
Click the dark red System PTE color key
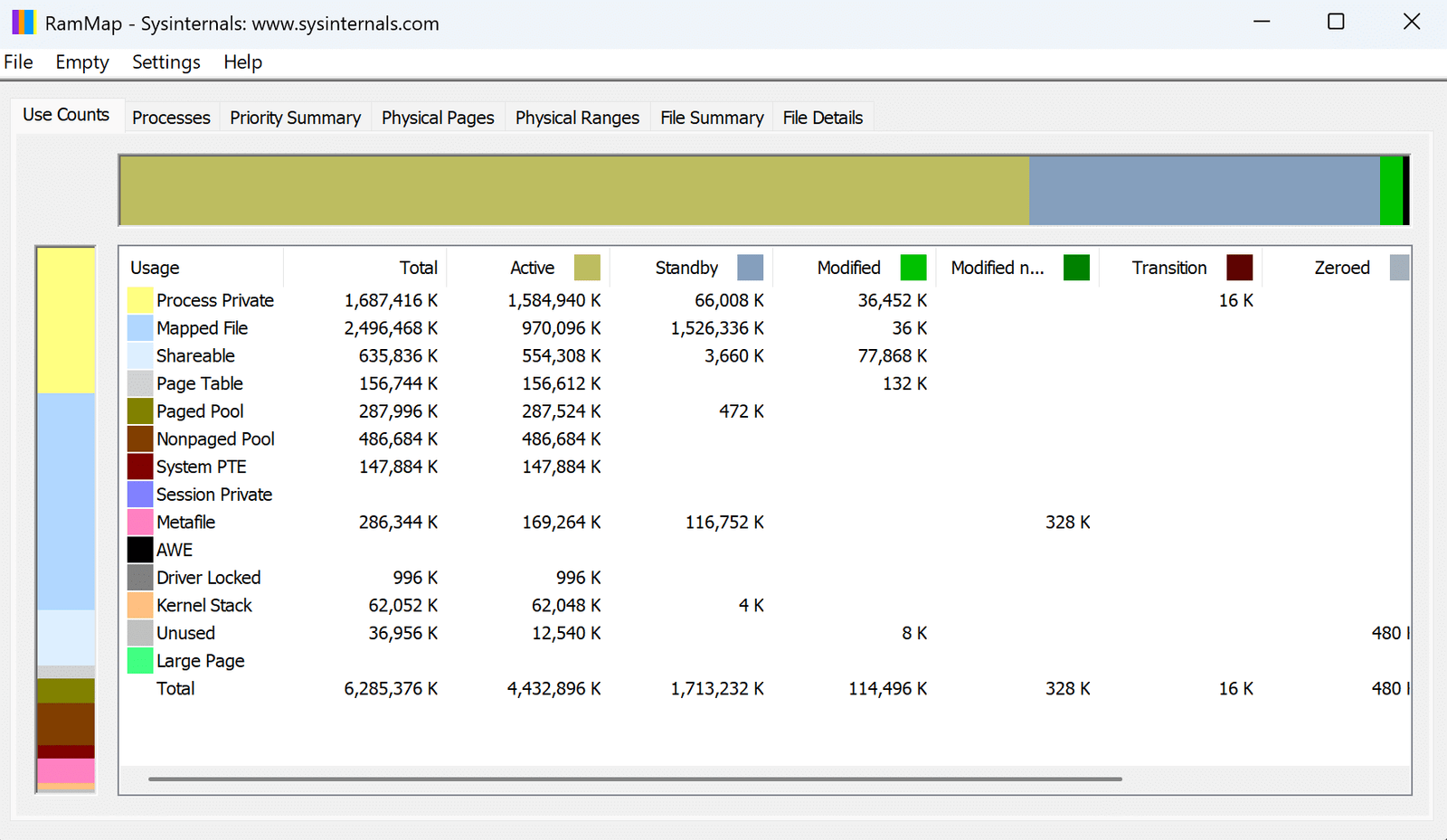[x=139, y=466]
